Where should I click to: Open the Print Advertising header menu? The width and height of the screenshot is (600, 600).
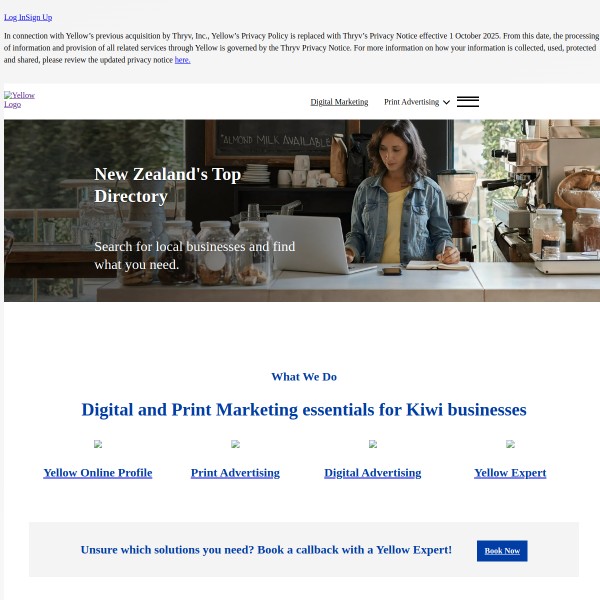click(411, 102)
